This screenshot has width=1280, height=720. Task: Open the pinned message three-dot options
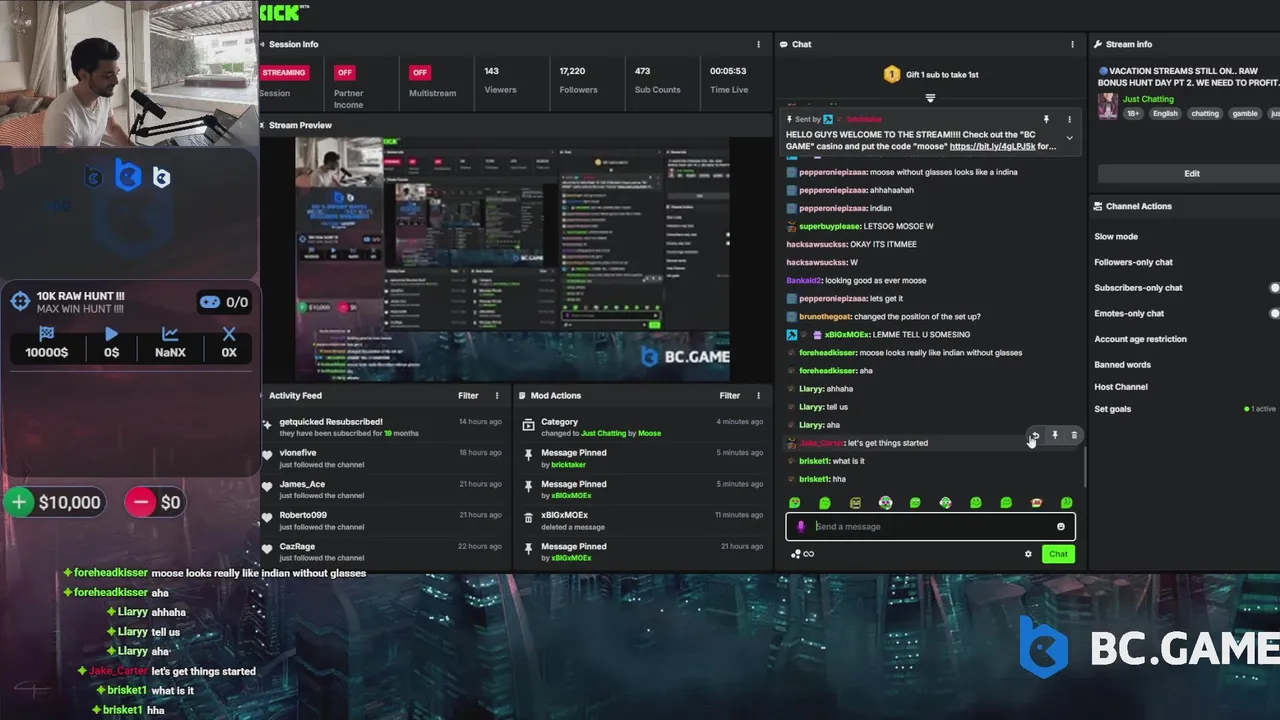pyautogui.click(x=1069, y=119)
